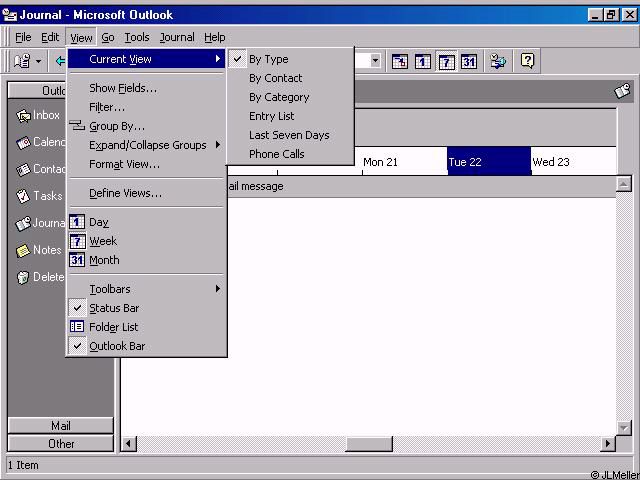The image size is (640, 480).
Task: Select the By Category view
Action: coord(290,97)
